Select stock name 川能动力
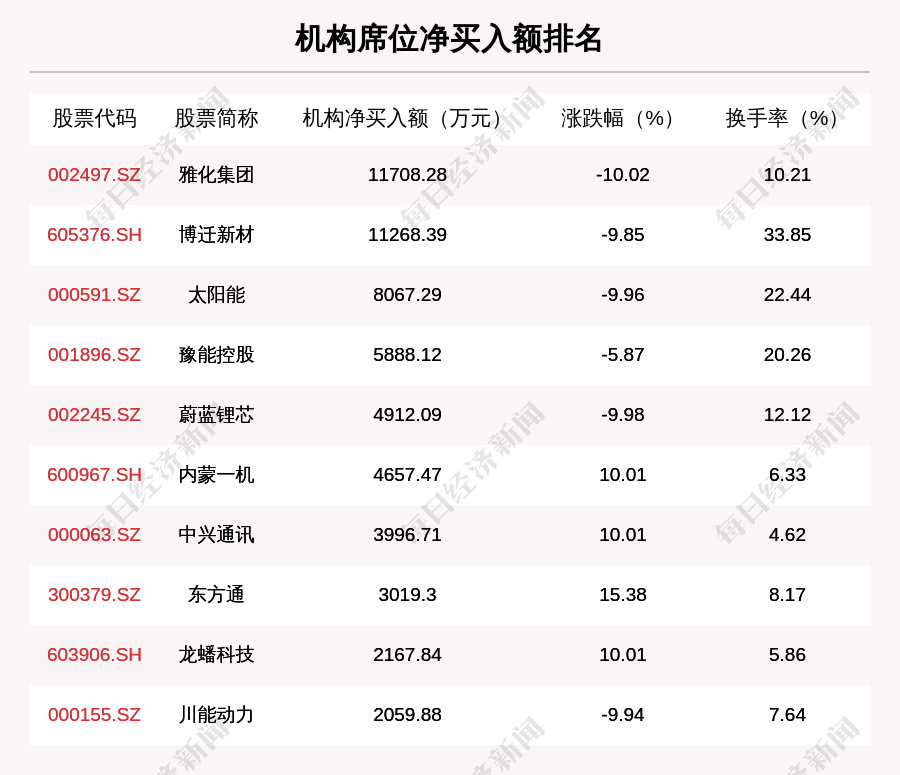This screenshot has width=900, height=775. (216, 715)
